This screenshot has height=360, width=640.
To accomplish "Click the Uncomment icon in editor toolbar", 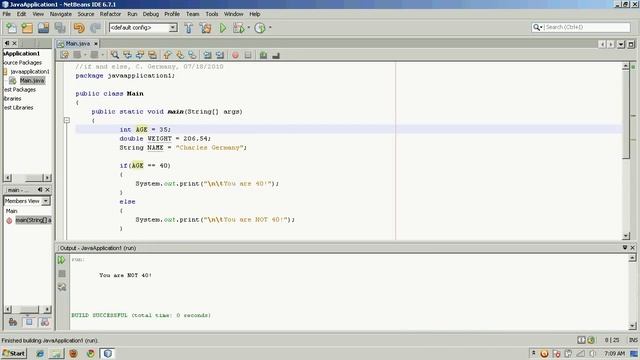I will [x=276, y=55].
